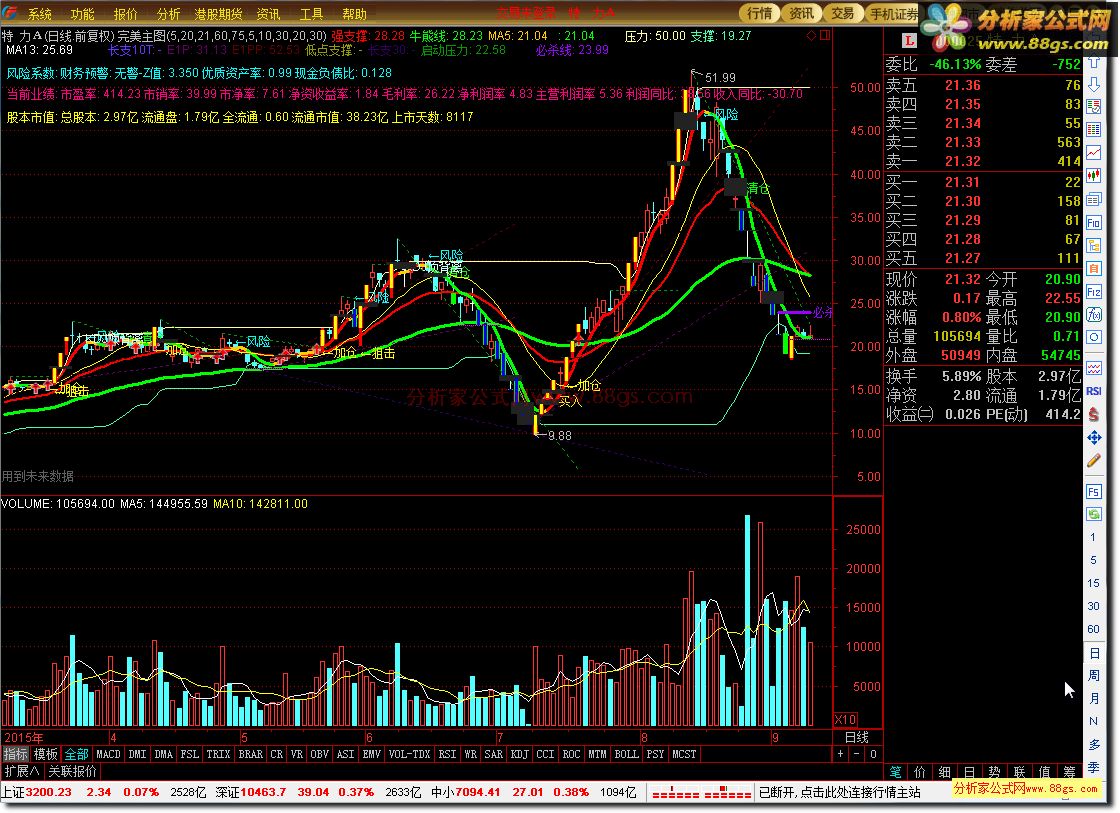Click the X10 volume scale label

click(x=845, y=719)
